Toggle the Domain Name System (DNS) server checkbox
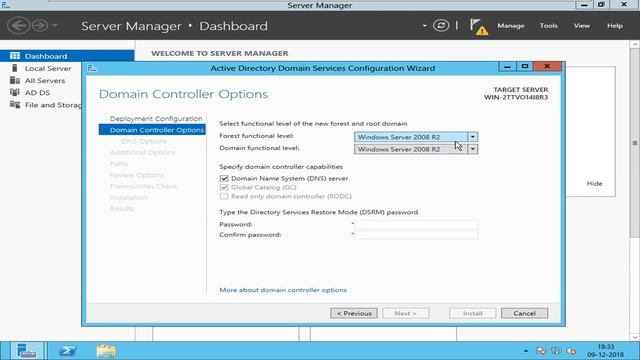 [x=224, y=178]
